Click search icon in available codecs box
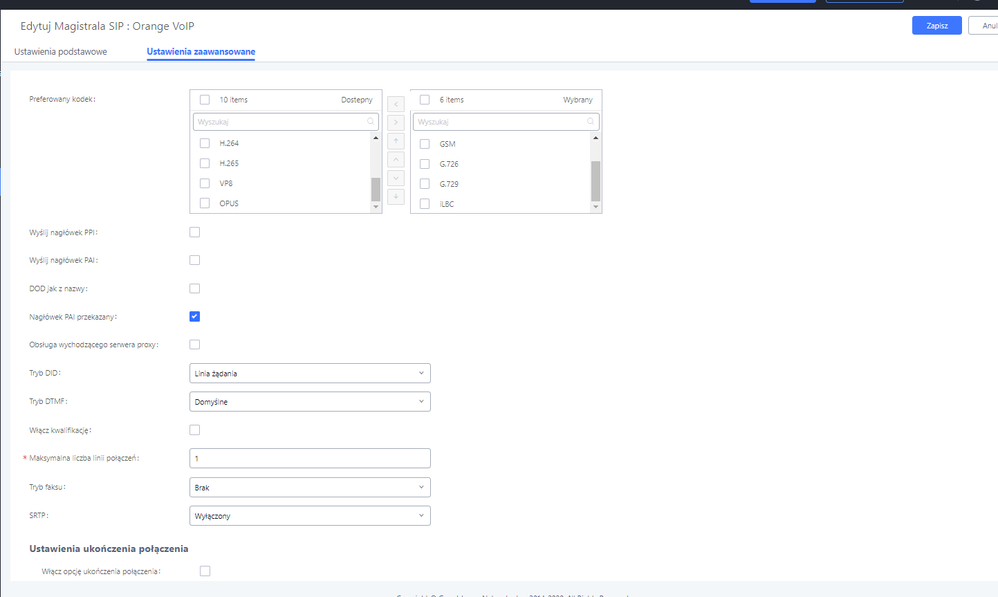 click(x=370, y=122)
